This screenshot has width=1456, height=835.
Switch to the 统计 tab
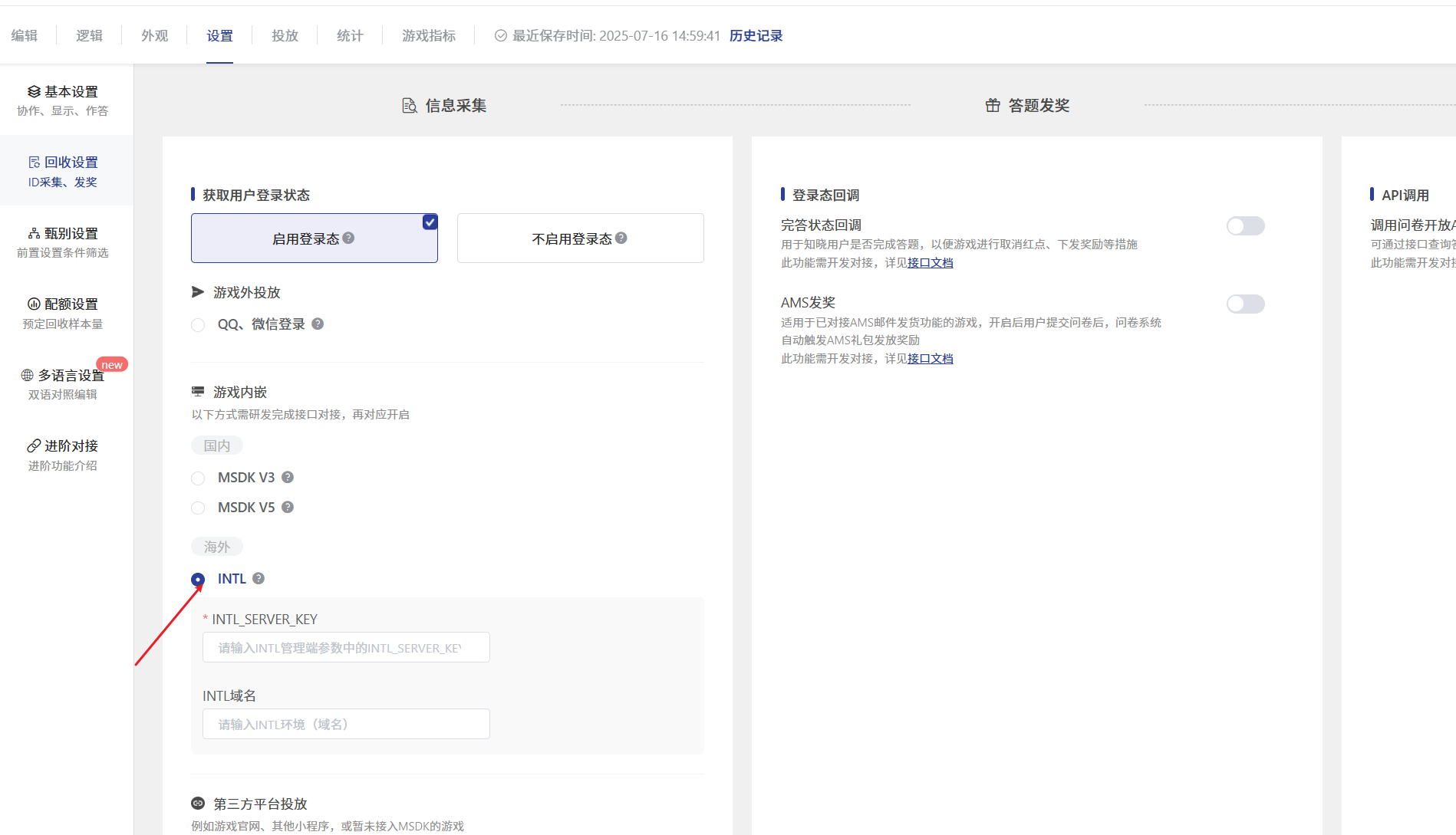350,36
